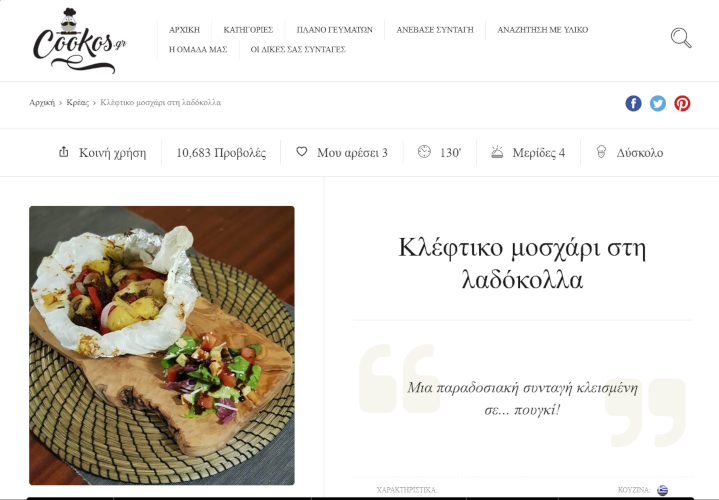Screen dimensions: 719x500
Task: Follow the Κρέας breadcrumb link
Action: coord(77,102)
